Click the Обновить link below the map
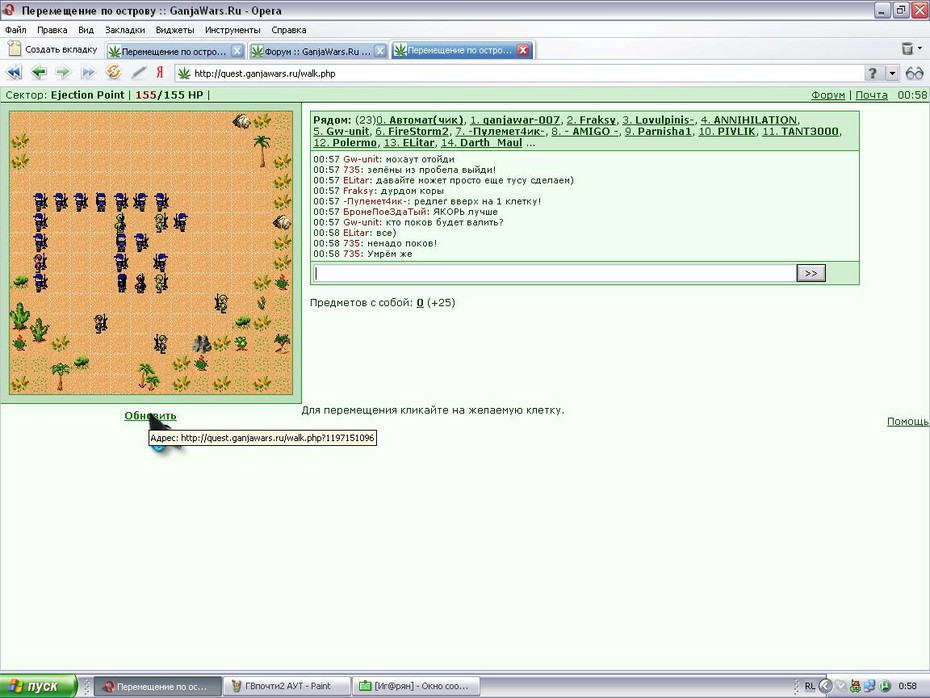 coord(150,416)
